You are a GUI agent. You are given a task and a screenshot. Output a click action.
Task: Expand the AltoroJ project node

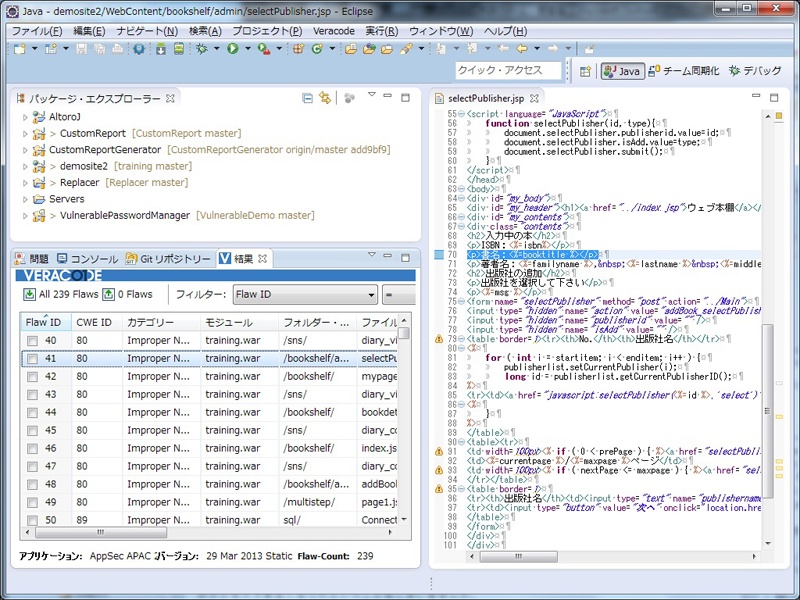click(25, 117)
